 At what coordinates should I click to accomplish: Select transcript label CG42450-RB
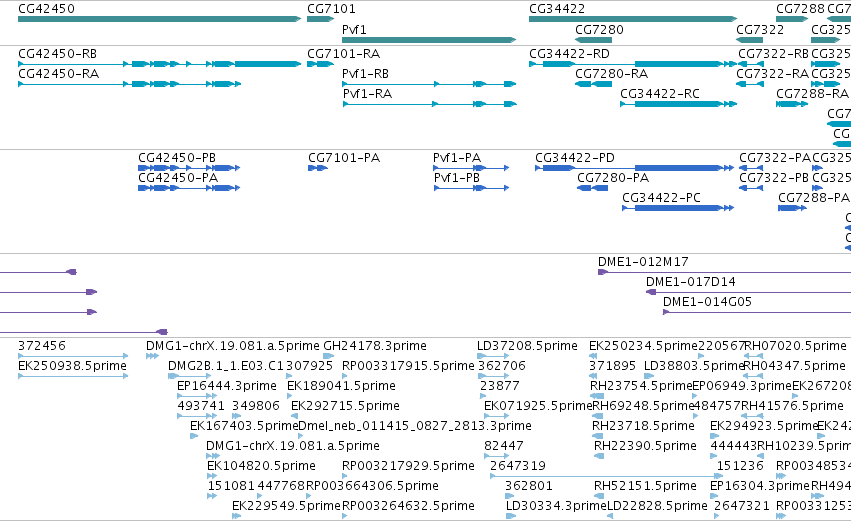[58, 54]
